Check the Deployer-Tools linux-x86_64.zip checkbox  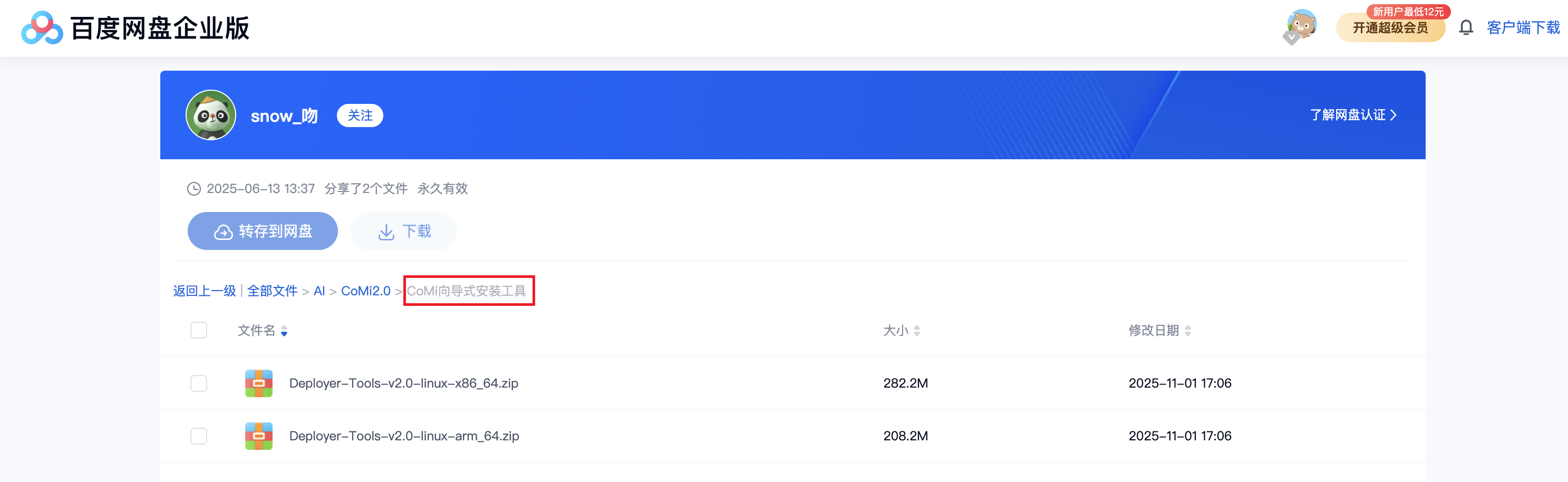pyautogui.click(x=198, y=383)
